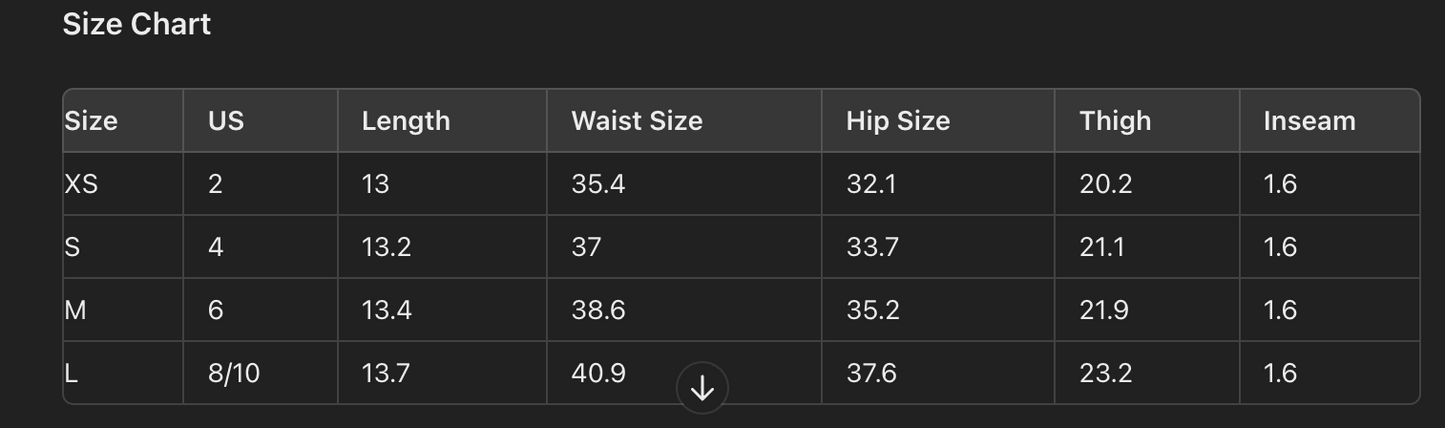Click the US column header

226,121
